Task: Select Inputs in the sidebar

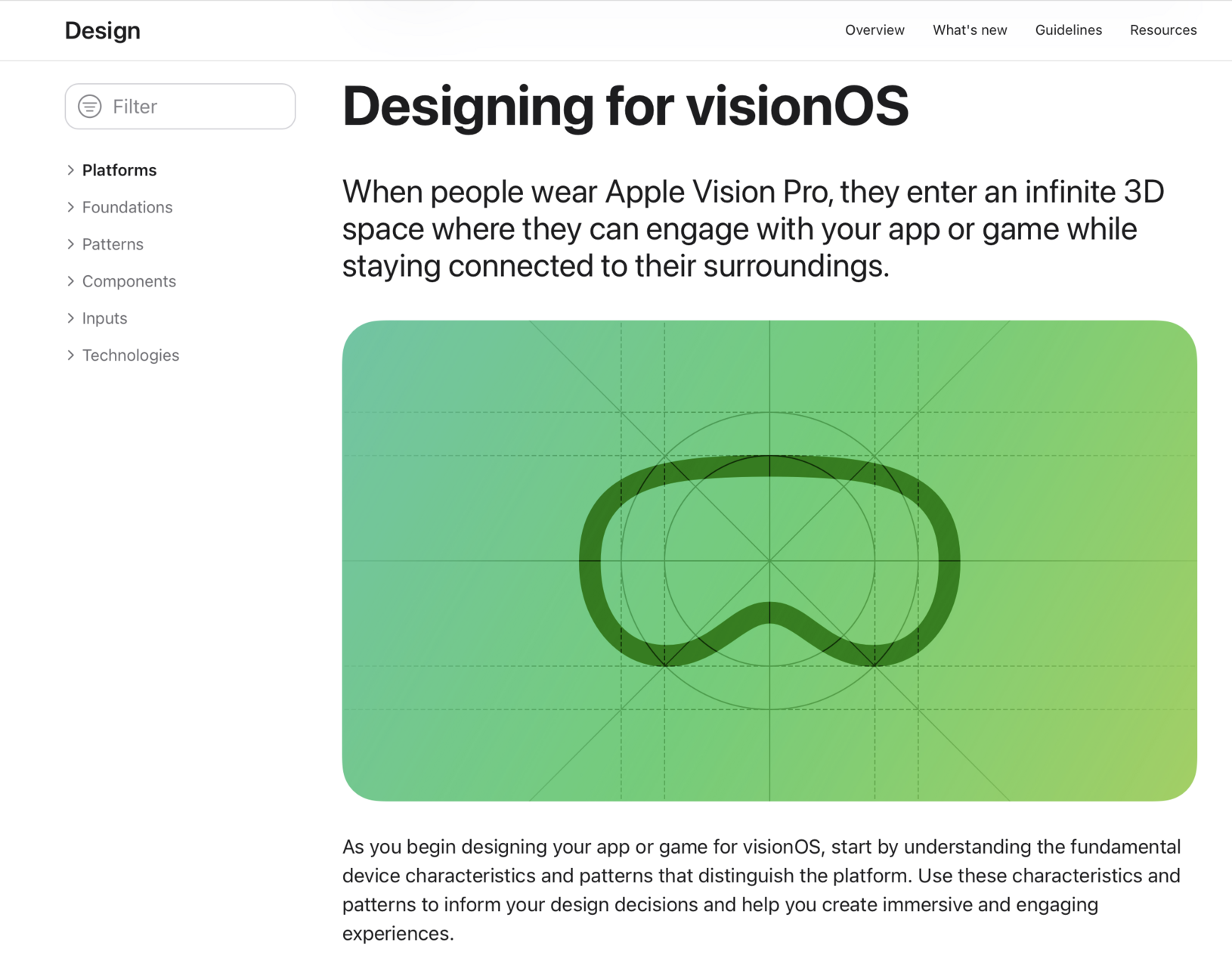Action: click(x=104, y=318)
